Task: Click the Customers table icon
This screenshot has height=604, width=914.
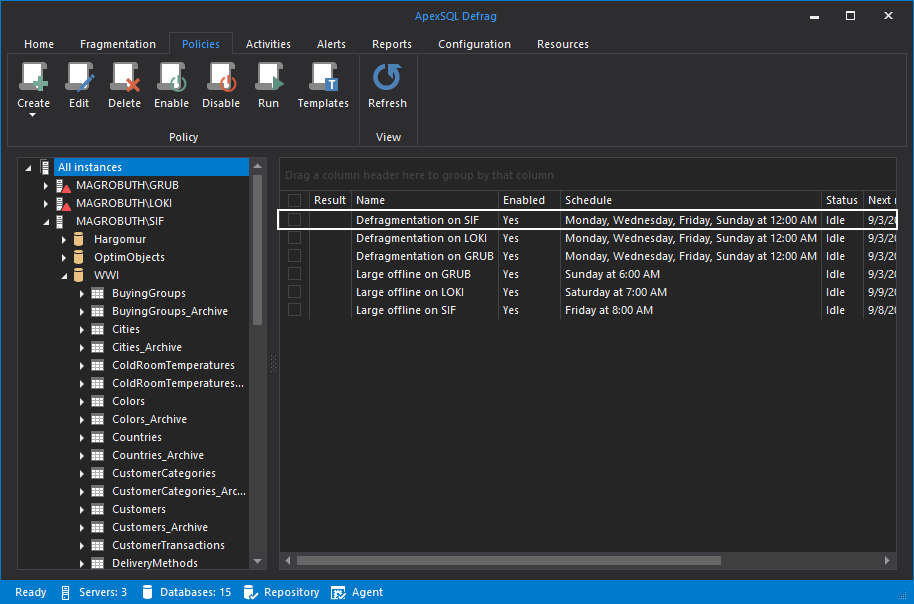Action: (x=97, y=510)
